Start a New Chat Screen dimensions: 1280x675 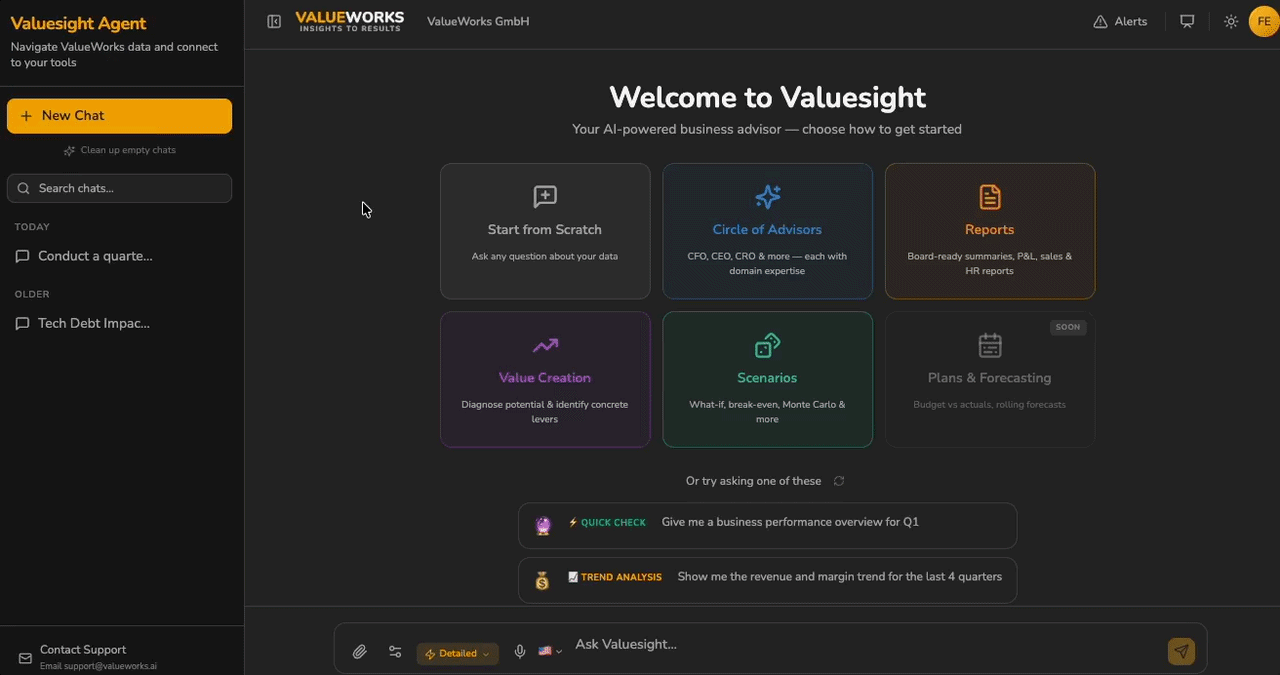pos(119,116)
